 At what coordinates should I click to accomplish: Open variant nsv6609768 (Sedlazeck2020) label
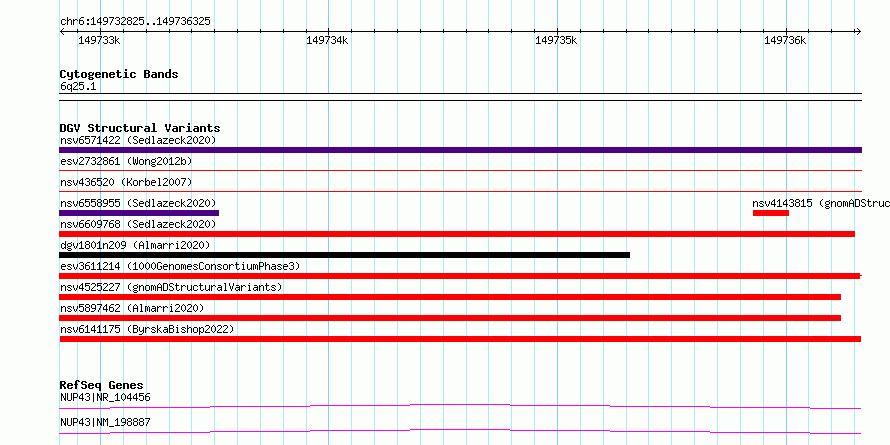(x=138, y=224)
